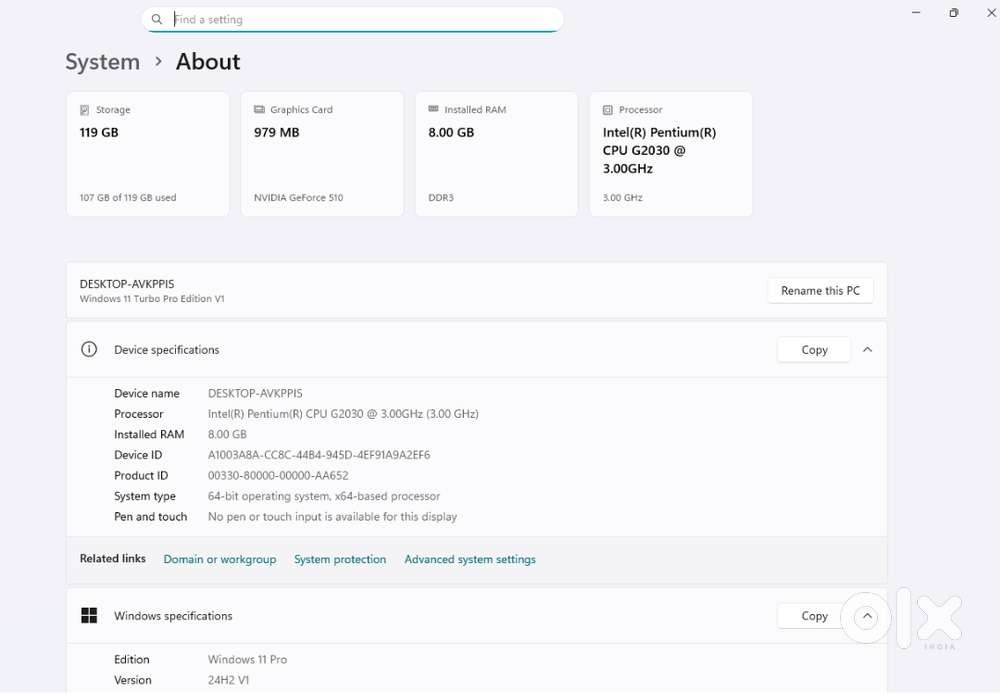The width and height of the screenshot is (1000, 693).
Task: Click the Storage card icon
Action: click(85, 110)
